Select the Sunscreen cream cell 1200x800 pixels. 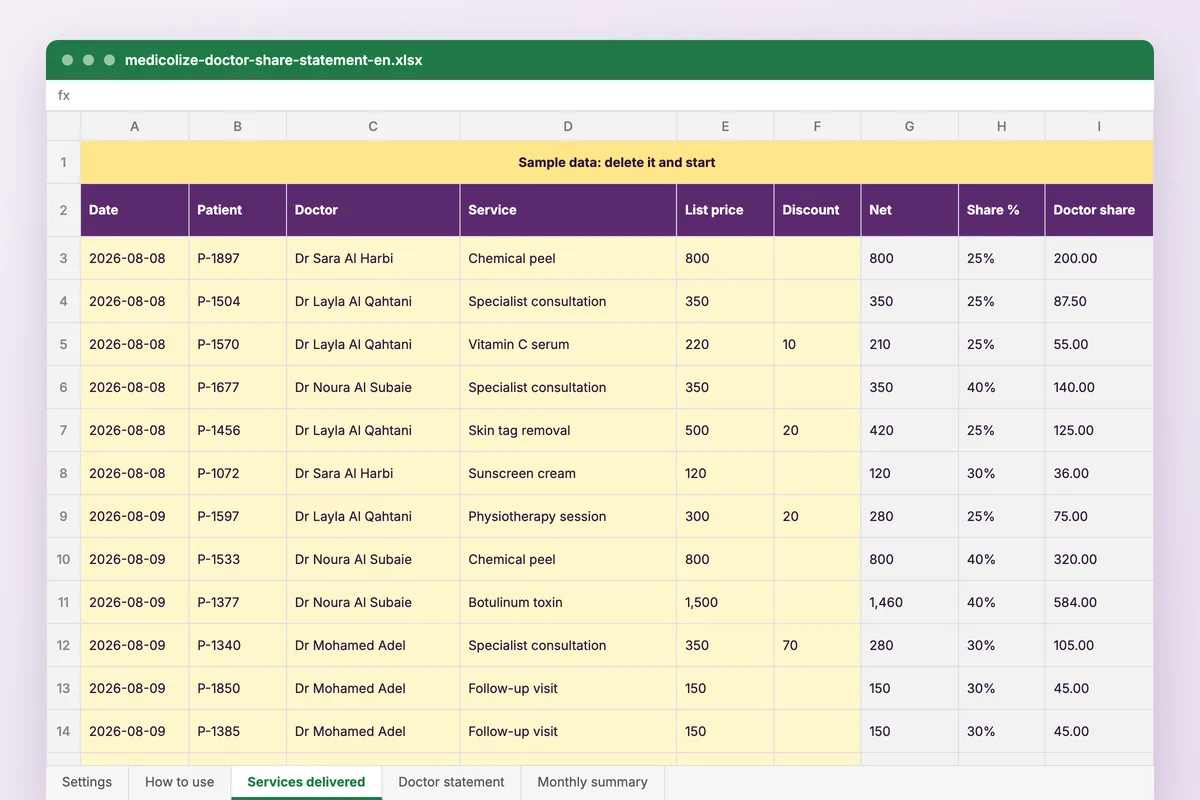[x=568, y=473]
